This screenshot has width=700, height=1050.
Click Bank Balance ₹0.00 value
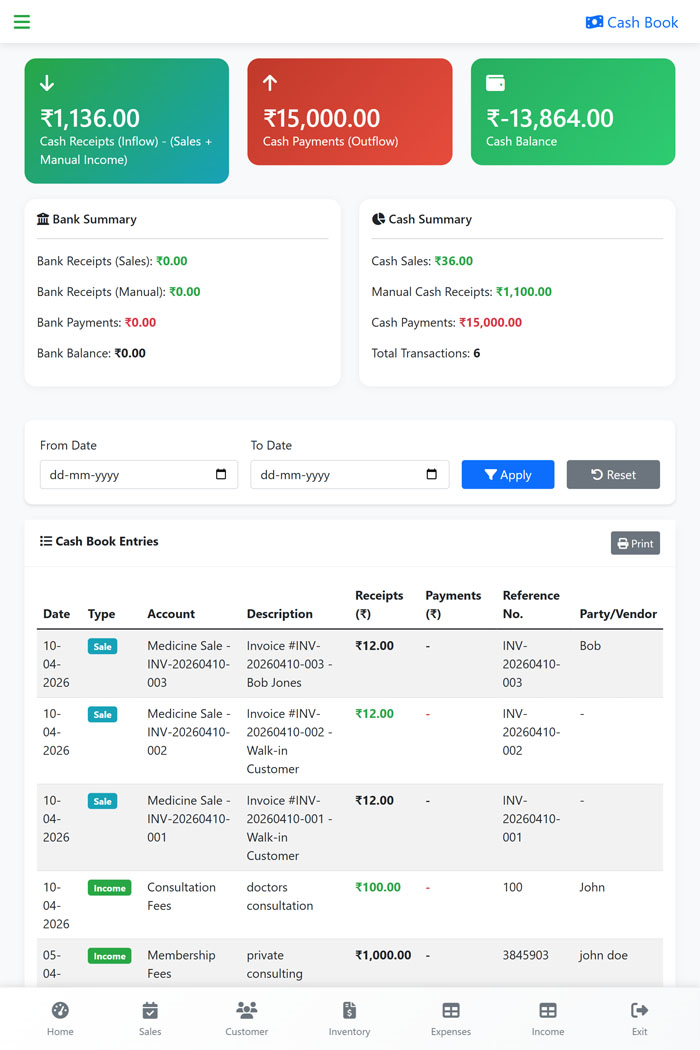pyautogui.click(x=130, y=354)
